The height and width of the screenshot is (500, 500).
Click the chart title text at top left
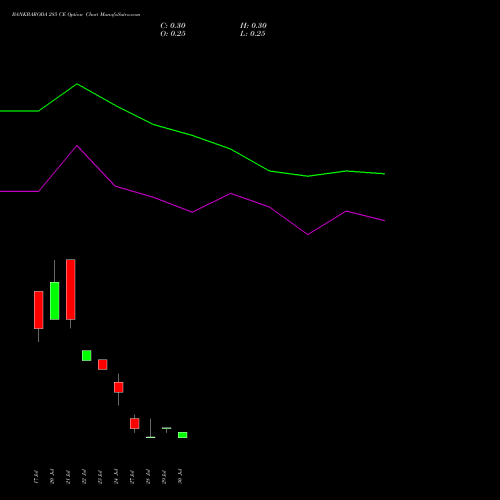(x=76, y=15)
